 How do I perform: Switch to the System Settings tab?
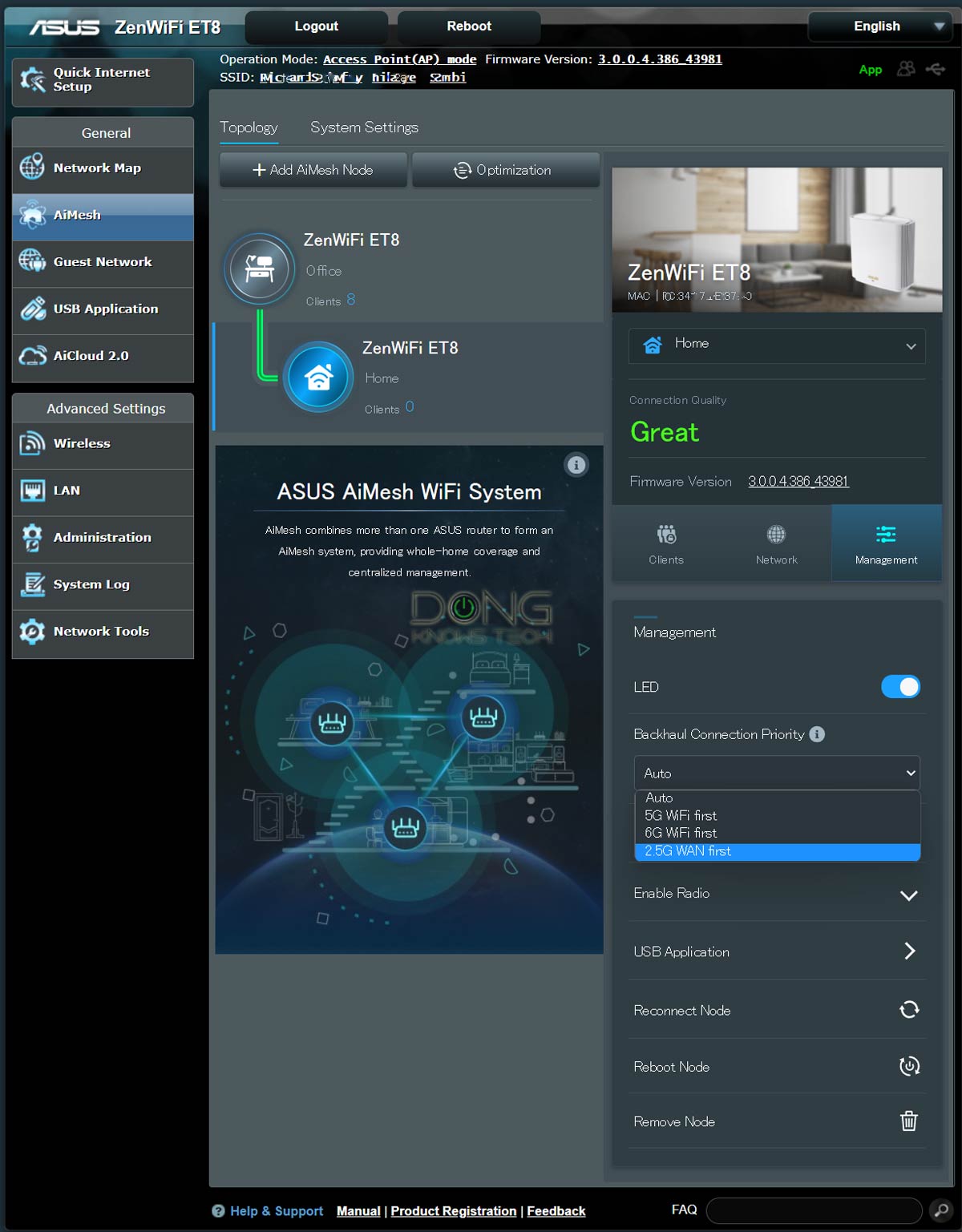coord(364,127)
